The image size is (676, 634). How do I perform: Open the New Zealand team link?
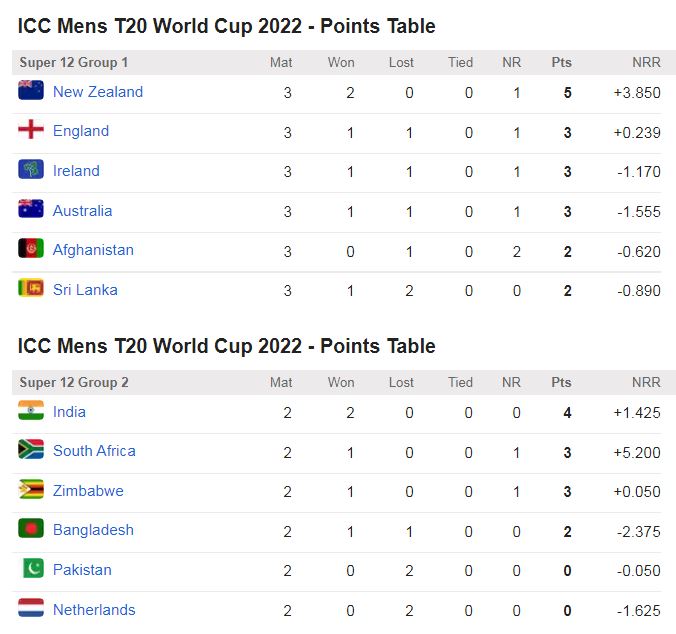pyautogui.click(x=98, y=92)
